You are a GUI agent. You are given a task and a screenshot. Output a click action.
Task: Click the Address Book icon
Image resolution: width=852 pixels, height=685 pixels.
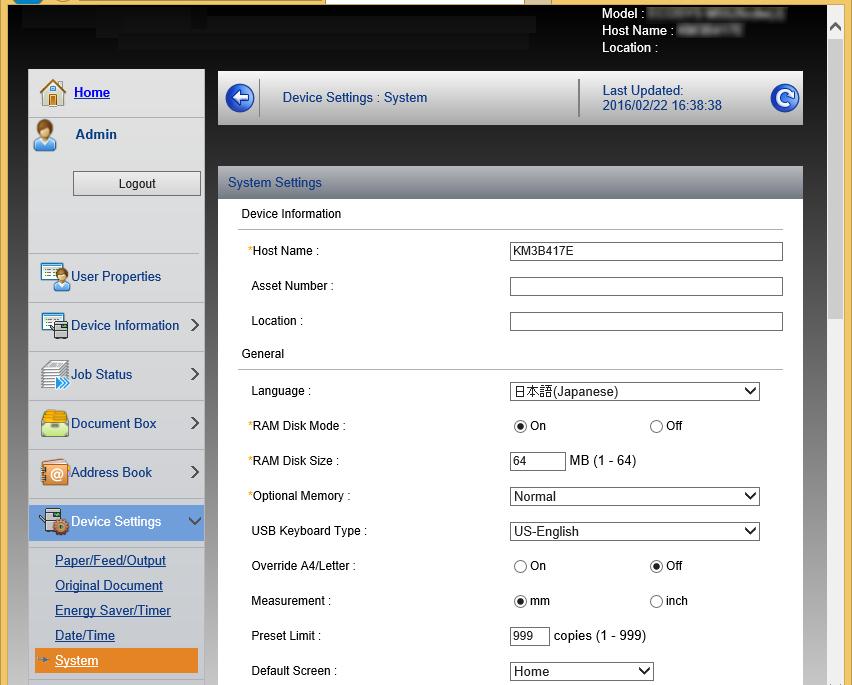54,472
